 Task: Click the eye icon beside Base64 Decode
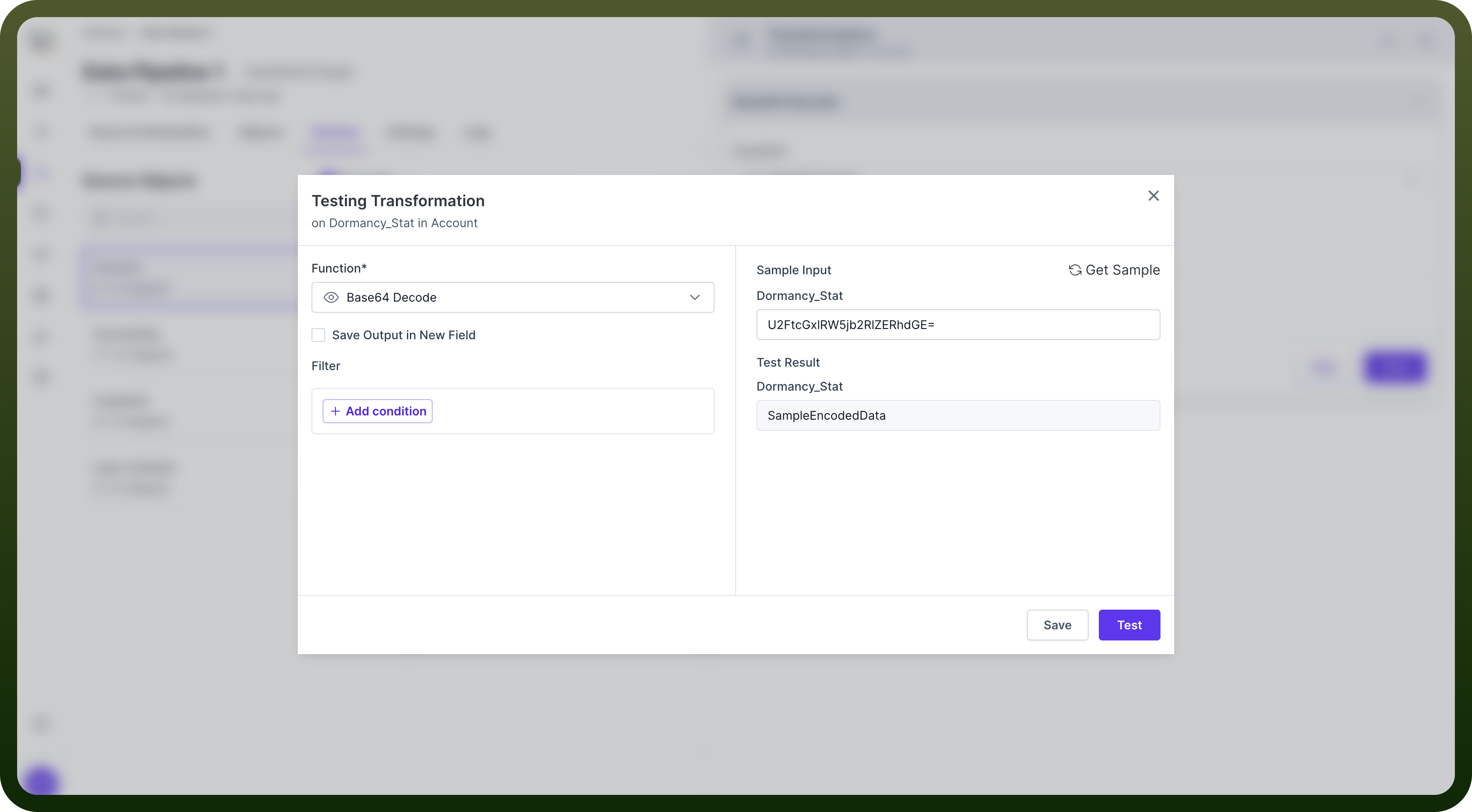tap(331, 297)
